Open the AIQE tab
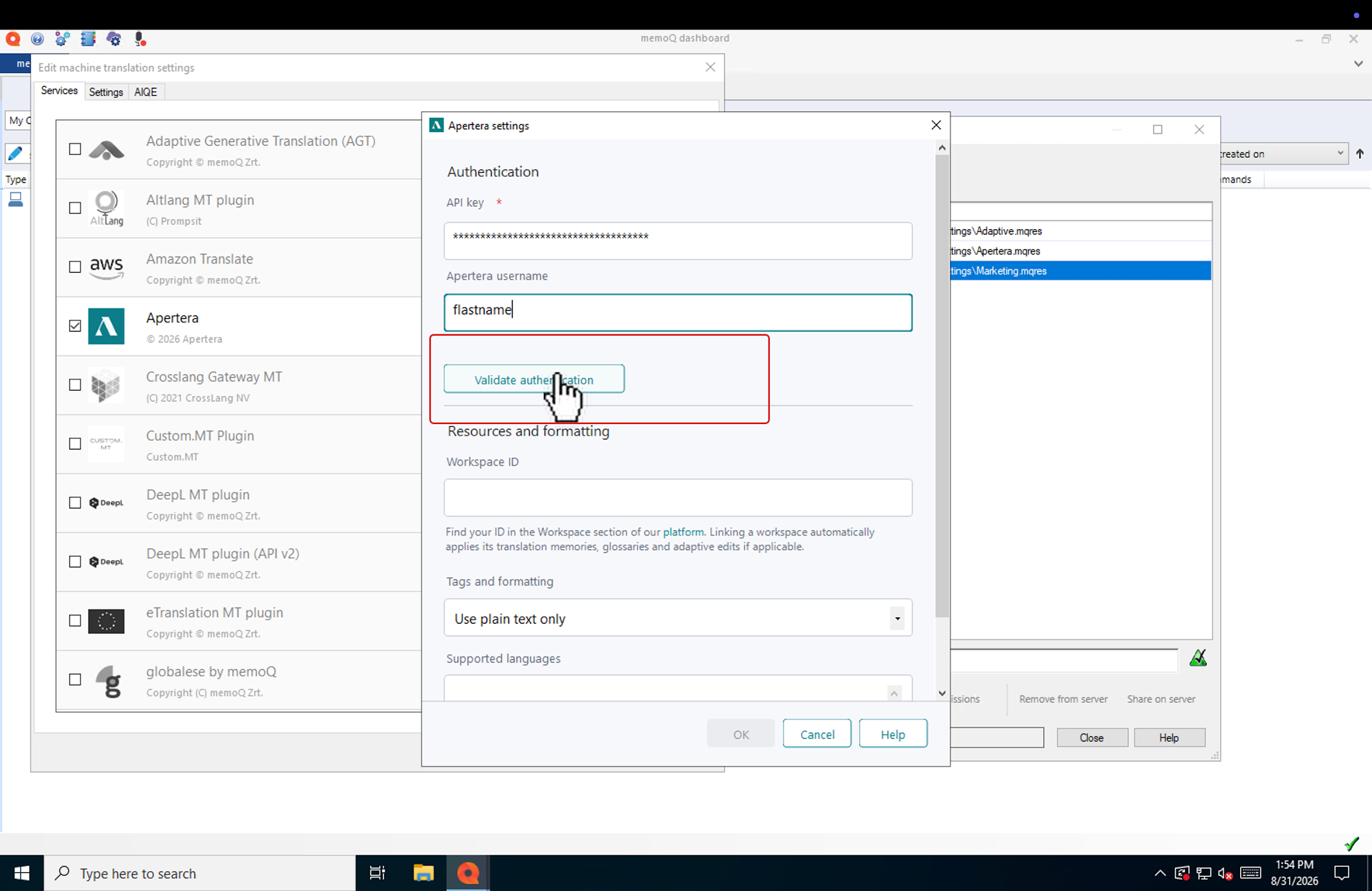Screen dimensions: 1372x891 [145, 92]
